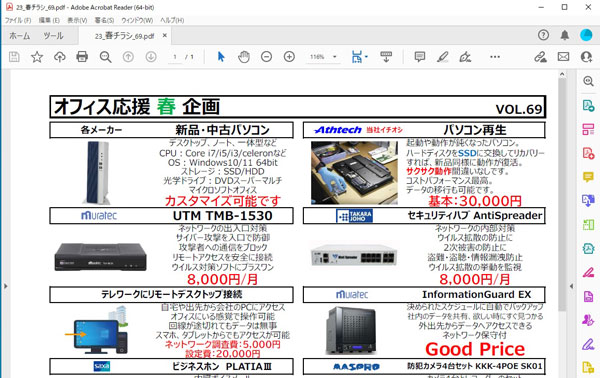Go to previous page arrow
Viewport: 600px width, 378px height.
pyautogui.click(x=128, y=57)
